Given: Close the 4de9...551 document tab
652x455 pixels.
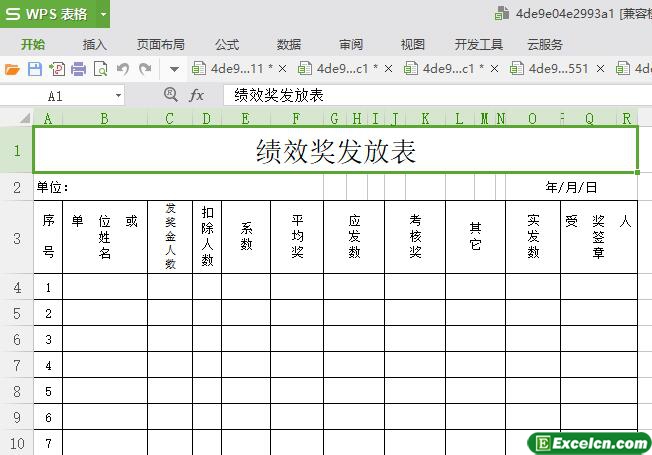Looking at the screenshot, I should coord(600,69).
